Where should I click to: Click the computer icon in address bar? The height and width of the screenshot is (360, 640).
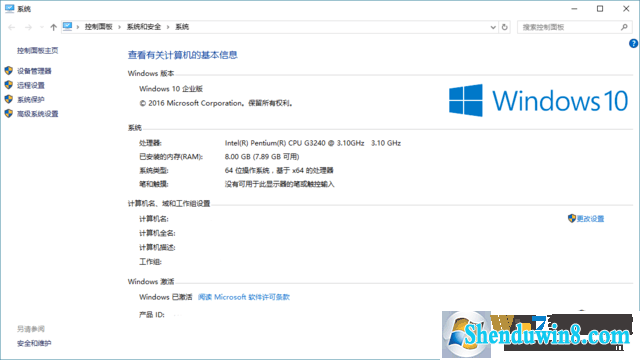67,27
